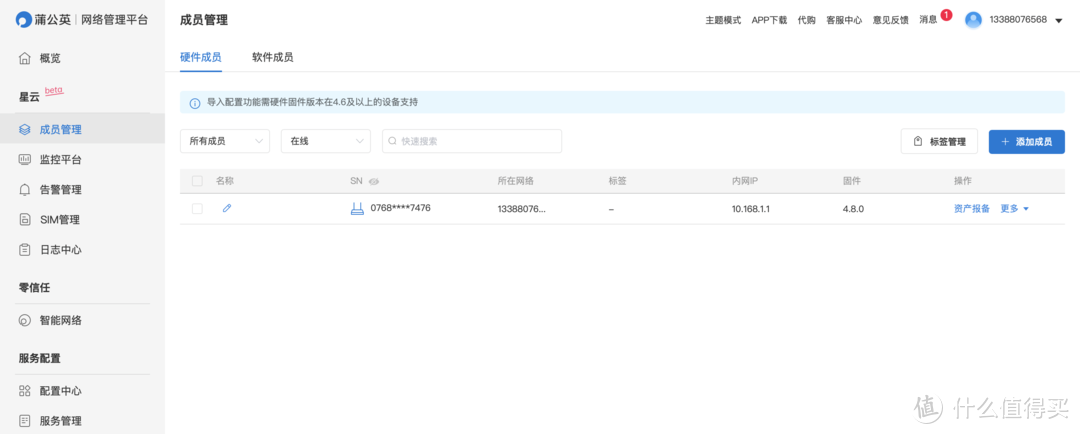Viewport: 1080px width, 434px height.
Task: Click the 蒲公英 logo icon
Action: pos(24,20)
